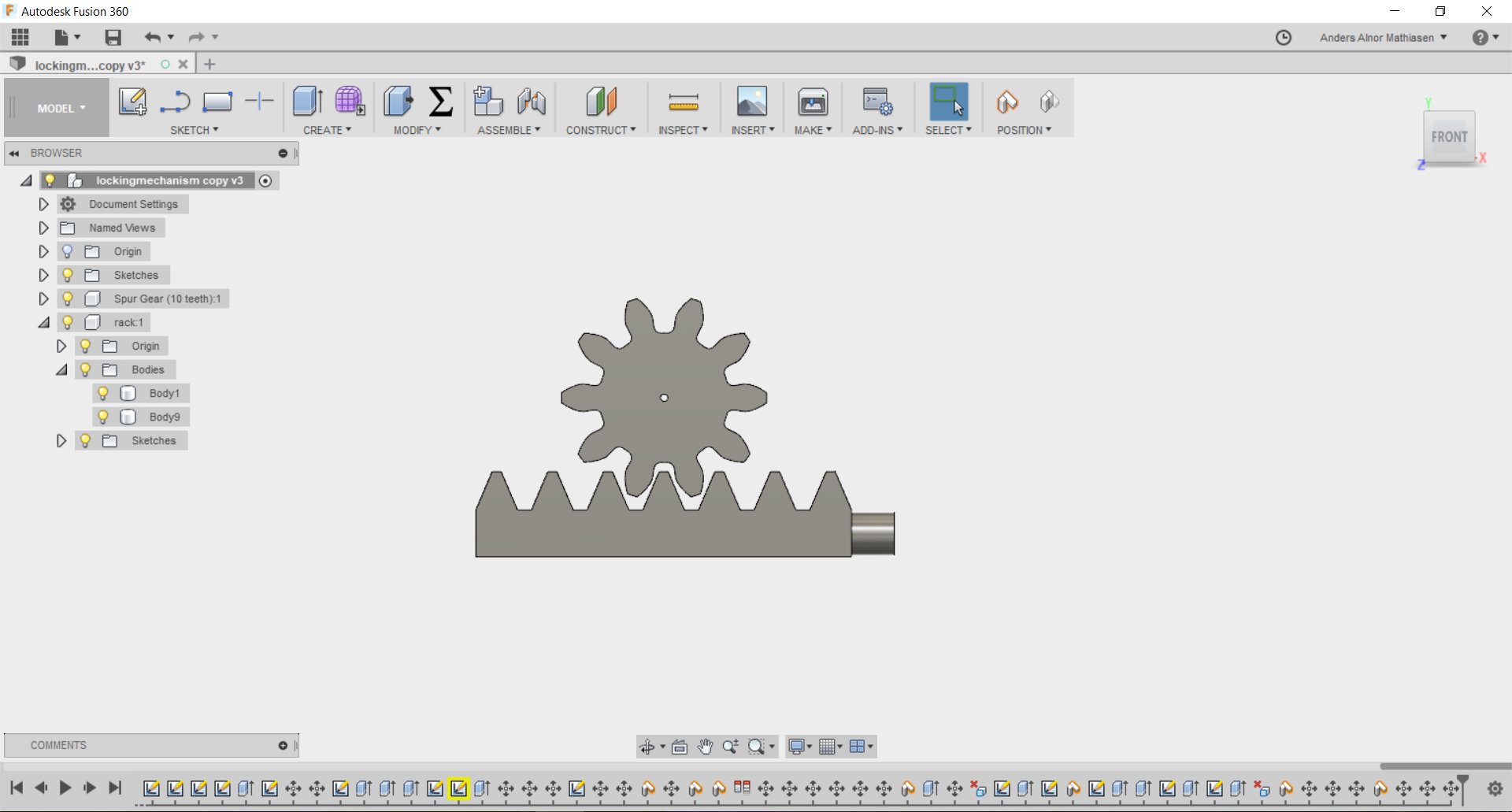Open the CONSTRUCT menu

(x=601, y=130)
